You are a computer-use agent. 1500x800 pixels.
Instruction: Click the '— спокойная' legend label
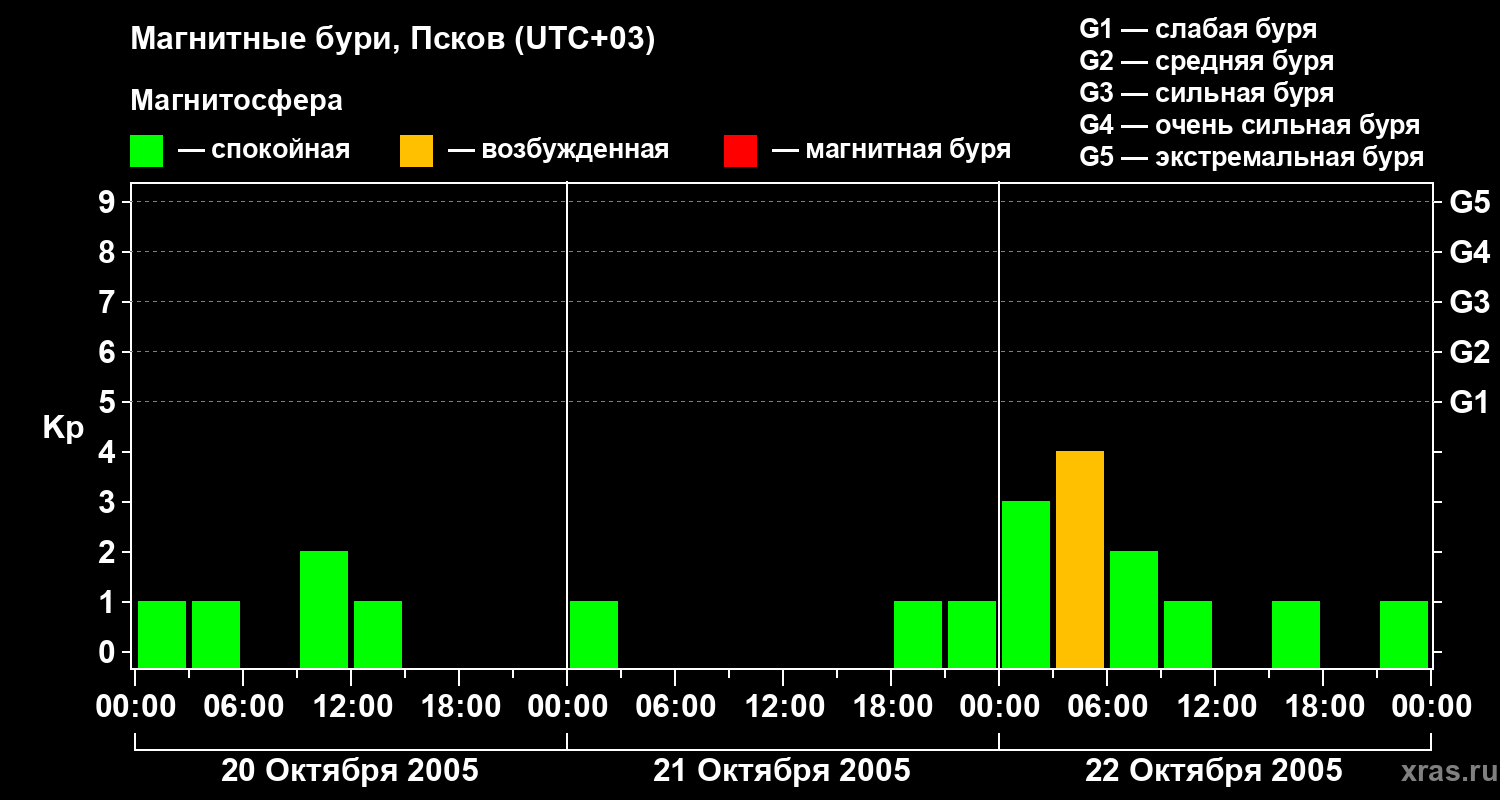[x=264, y=150]
